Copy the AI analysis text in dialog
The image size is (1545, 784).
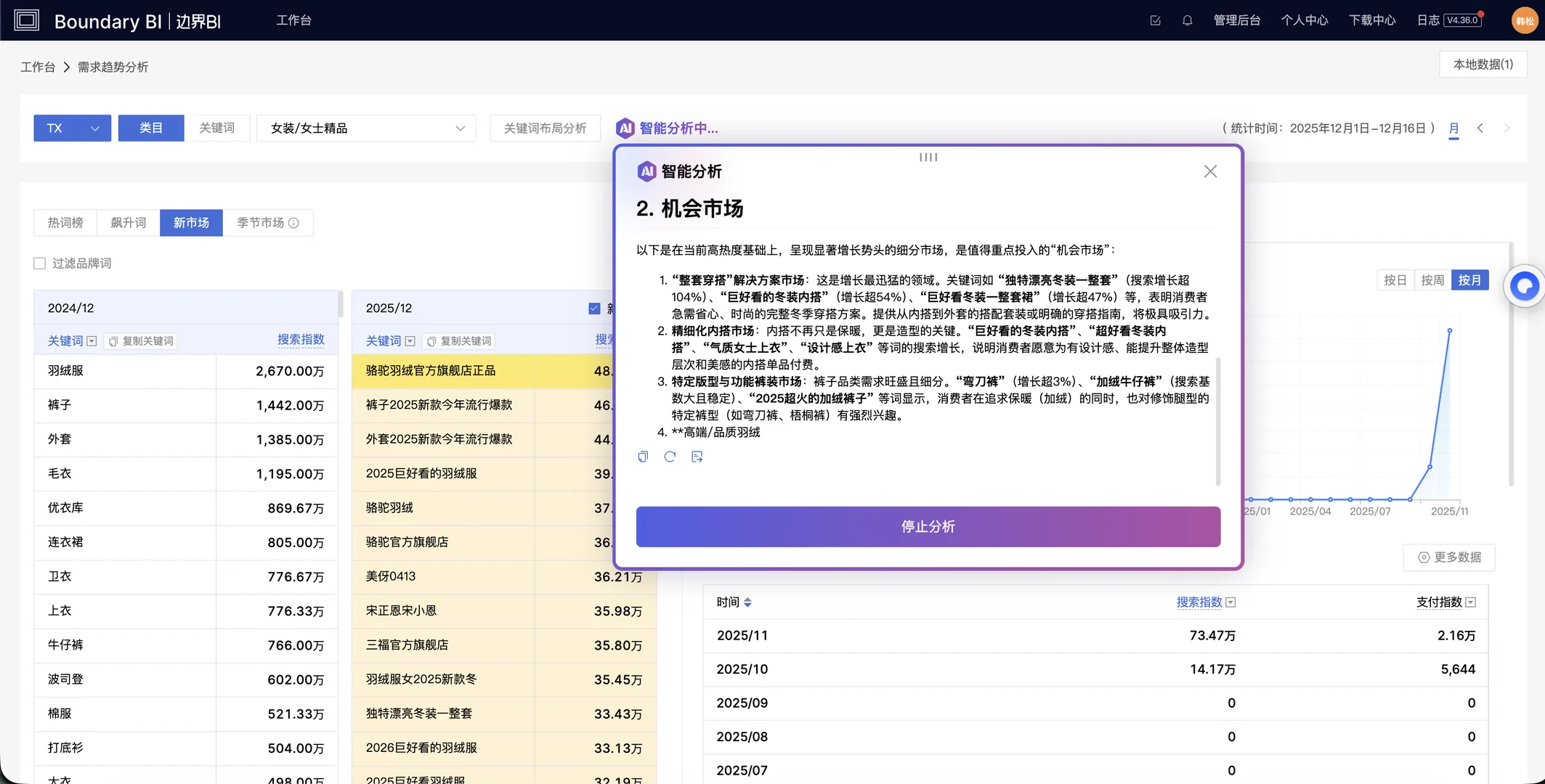point(642,457)
